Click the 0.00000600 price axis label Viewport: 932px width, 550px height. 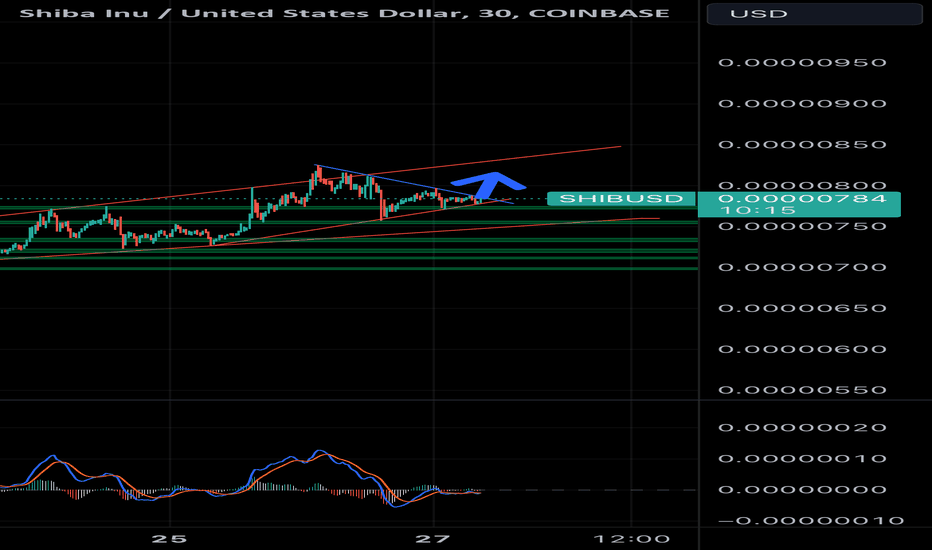(x=802, y=350)
